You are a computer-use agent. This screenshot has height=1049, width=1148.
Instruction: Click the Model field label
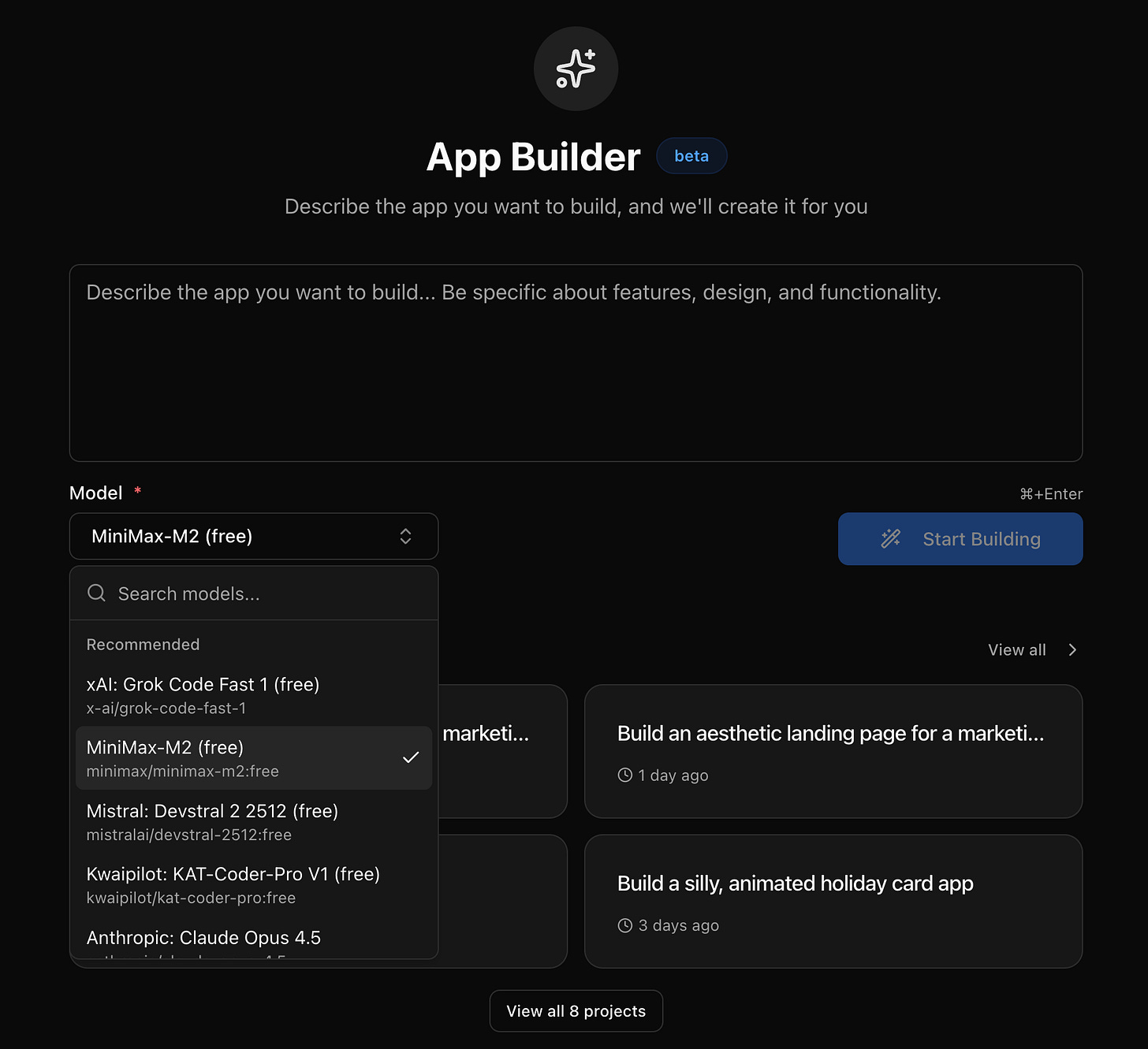coord(96,493)
